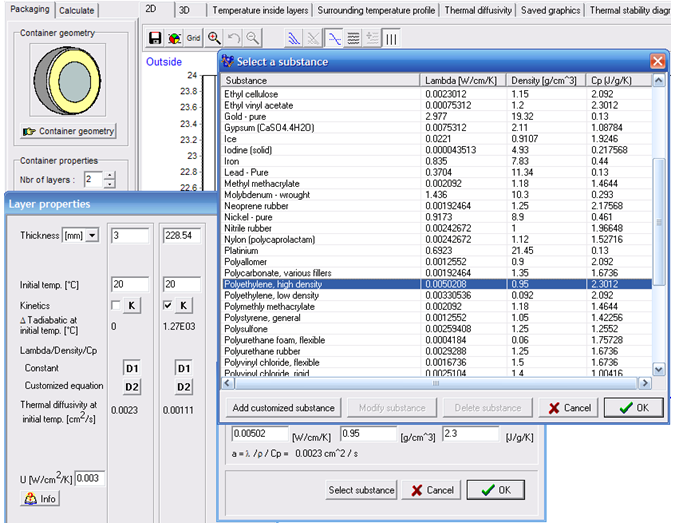
Task: Click the lambda value field 0.00502
Action: tap(260, 434)
